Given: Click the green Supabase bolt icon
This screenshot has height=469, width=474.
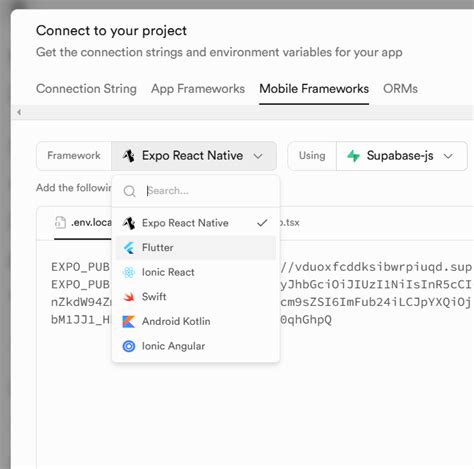Looking at the screenshot, I should (353, 156).
